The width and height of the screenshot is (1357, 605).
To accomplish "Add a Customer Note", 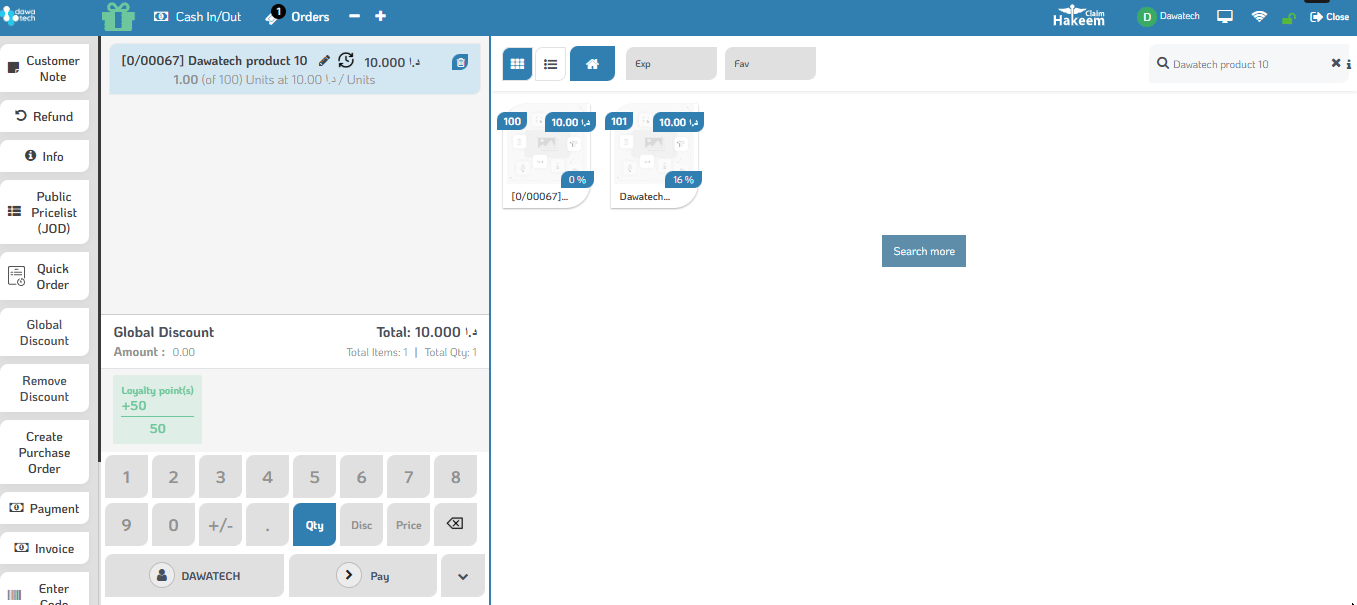I will click(44, 68).
